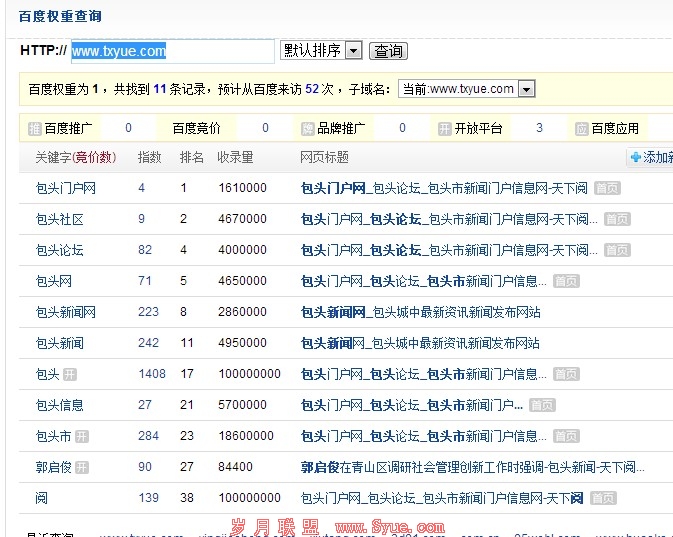Screen dimensions: 673x537
Task: Click index value 223 for 包头新闻网
Action: pyautogui.click(x=149, y=312)
